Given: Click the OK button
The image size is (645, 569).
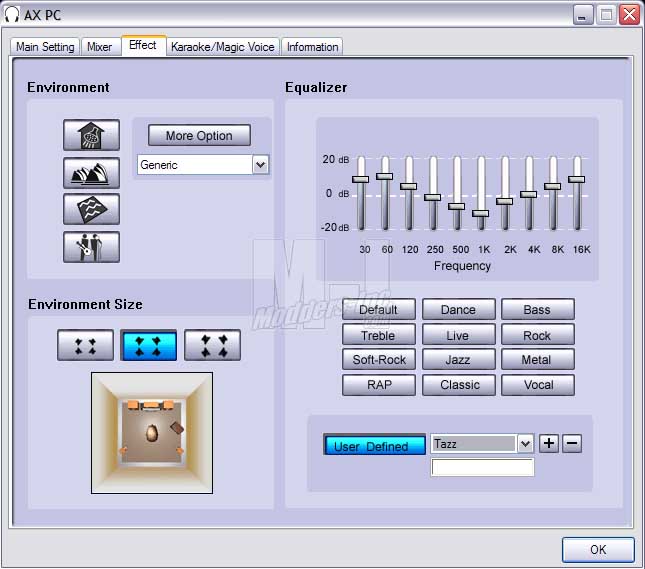Looking at the screenshot, I should [598, 550].
